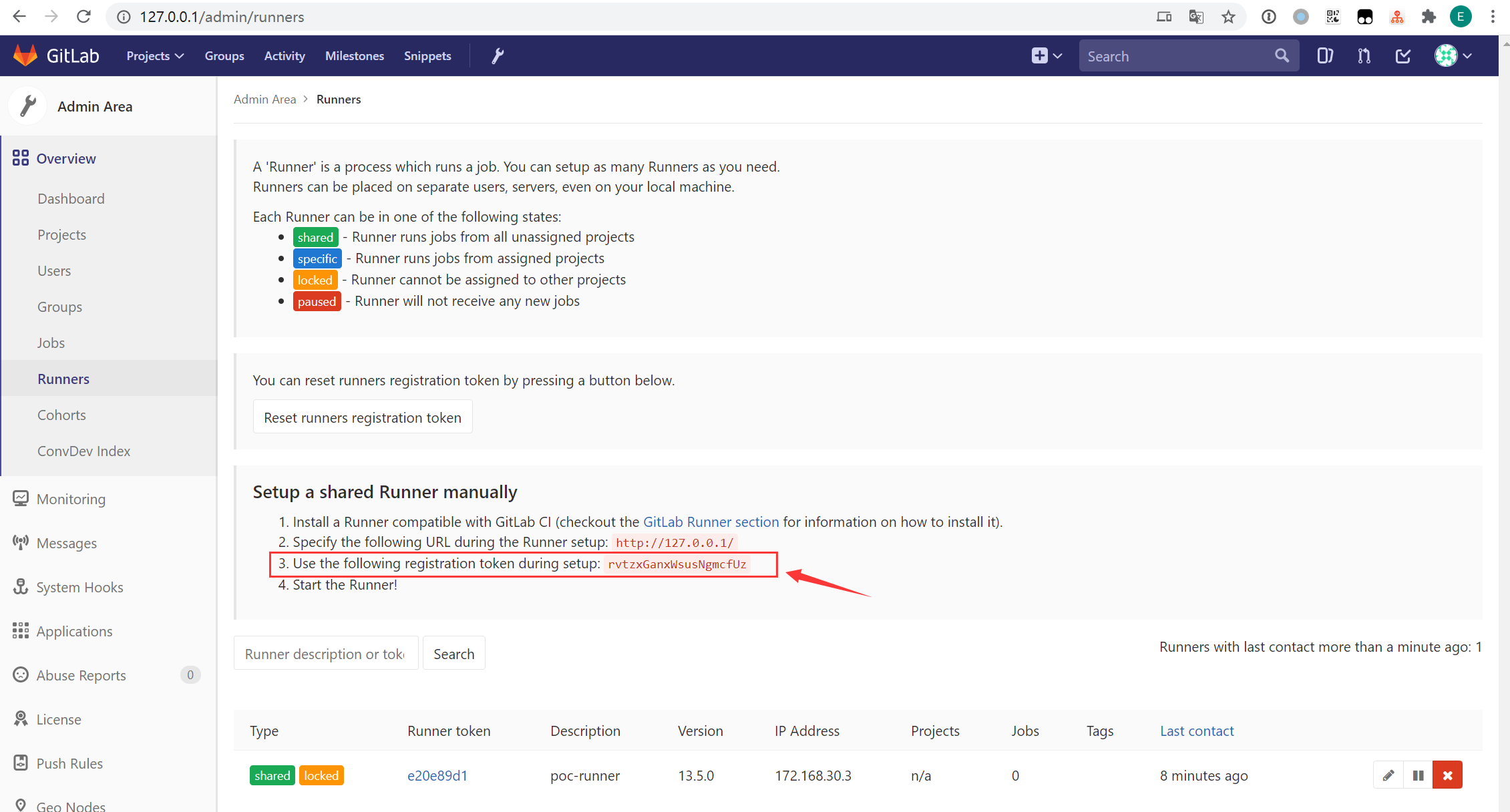Click the registration token rvtzxGanxWsusNgmcfUz

click(x=677, y=564)
